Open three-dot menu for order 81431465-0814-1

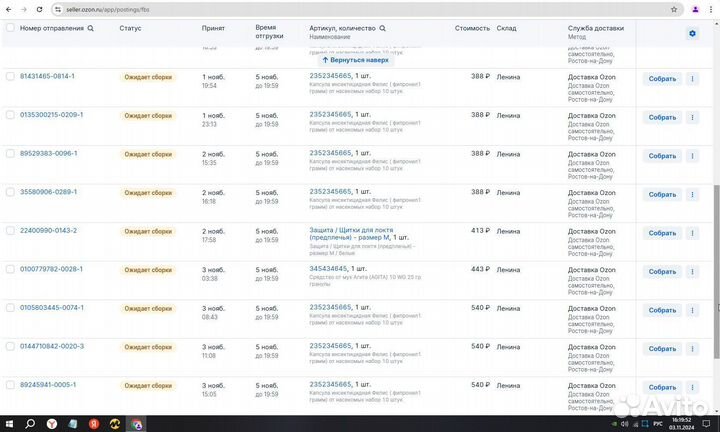(692, 78)
